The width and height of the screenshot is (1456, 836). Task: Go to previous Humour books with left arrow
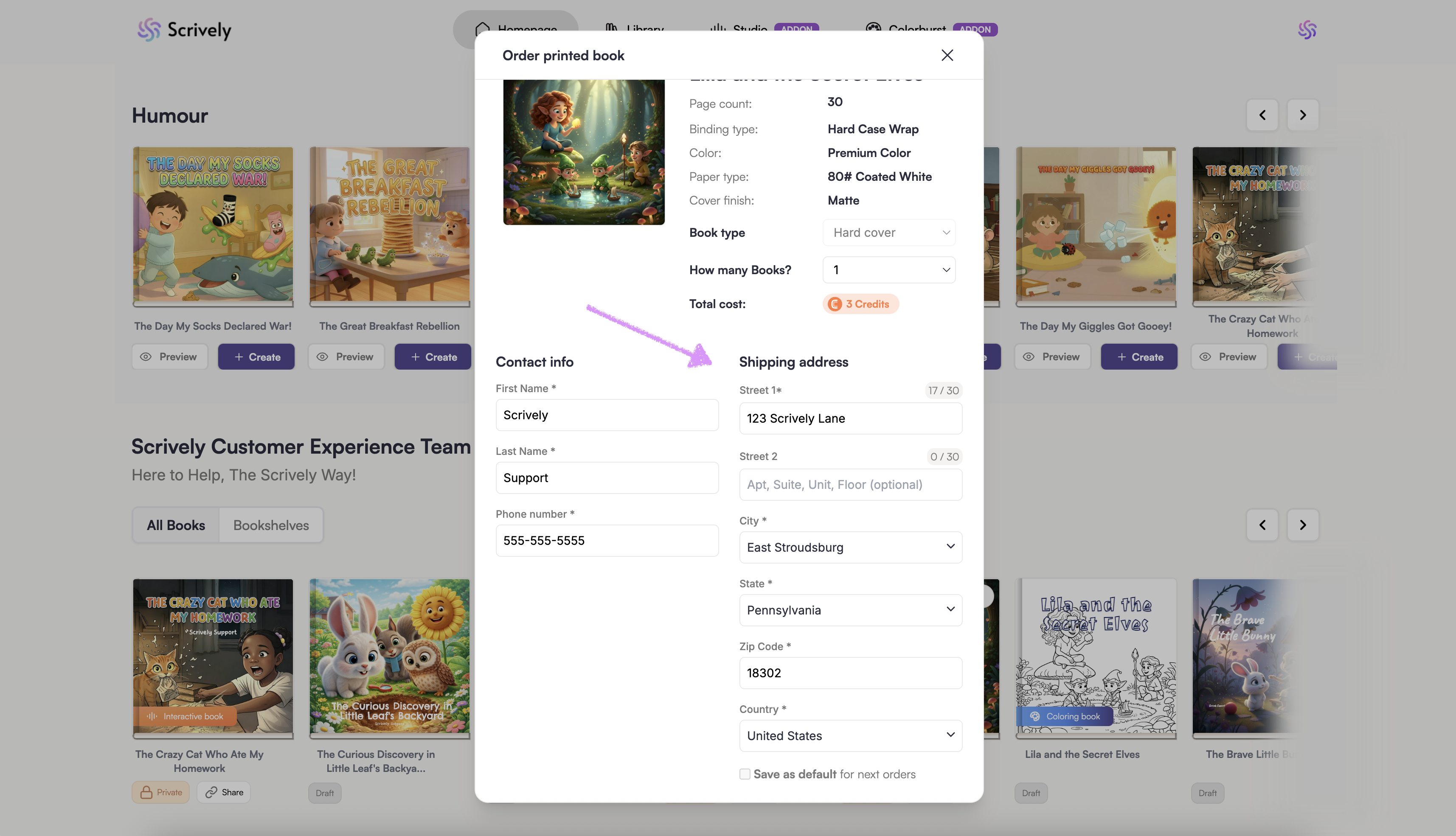click(x=1262, y=115)
